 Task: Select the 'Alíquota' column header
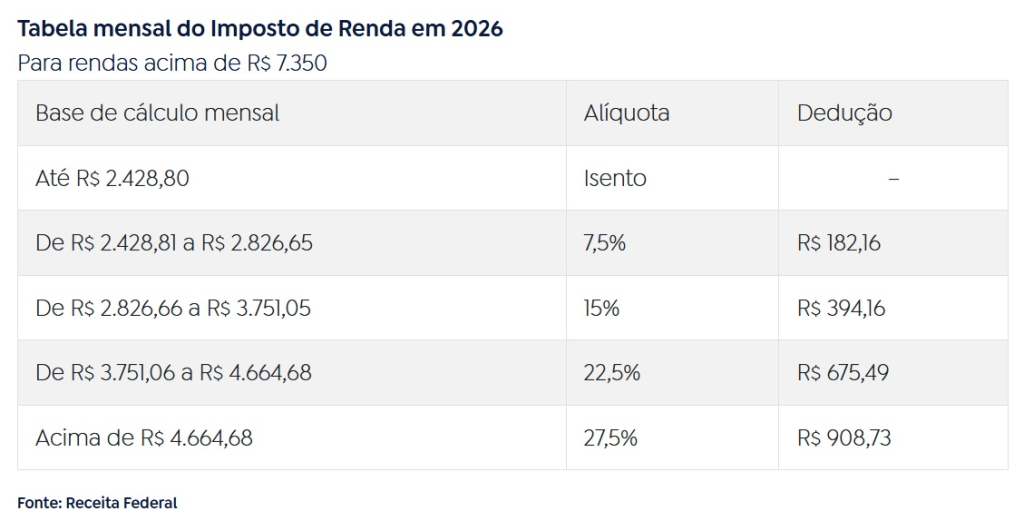[626, 113]
